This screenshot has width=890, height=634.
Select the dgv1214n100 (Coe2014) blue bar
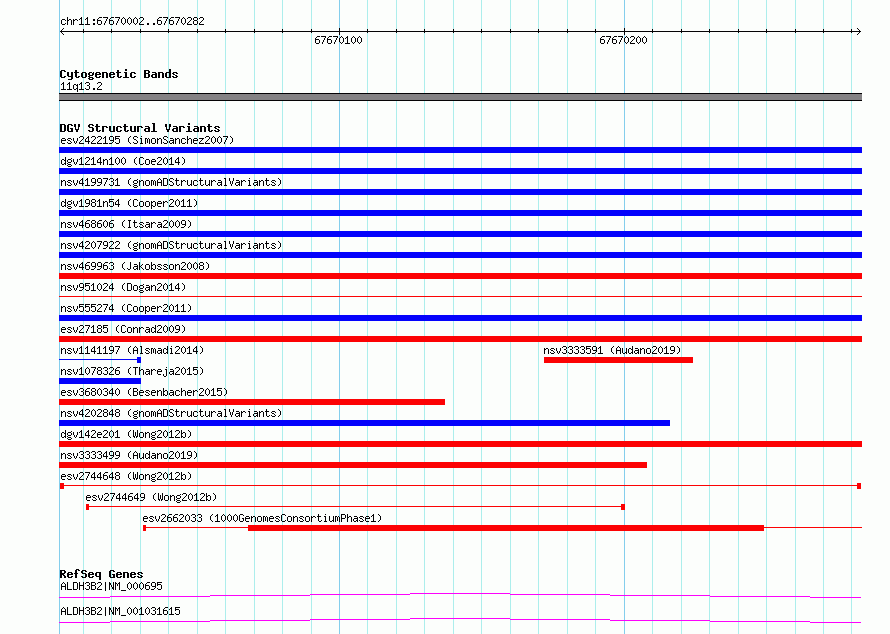[x=460, y=171]
